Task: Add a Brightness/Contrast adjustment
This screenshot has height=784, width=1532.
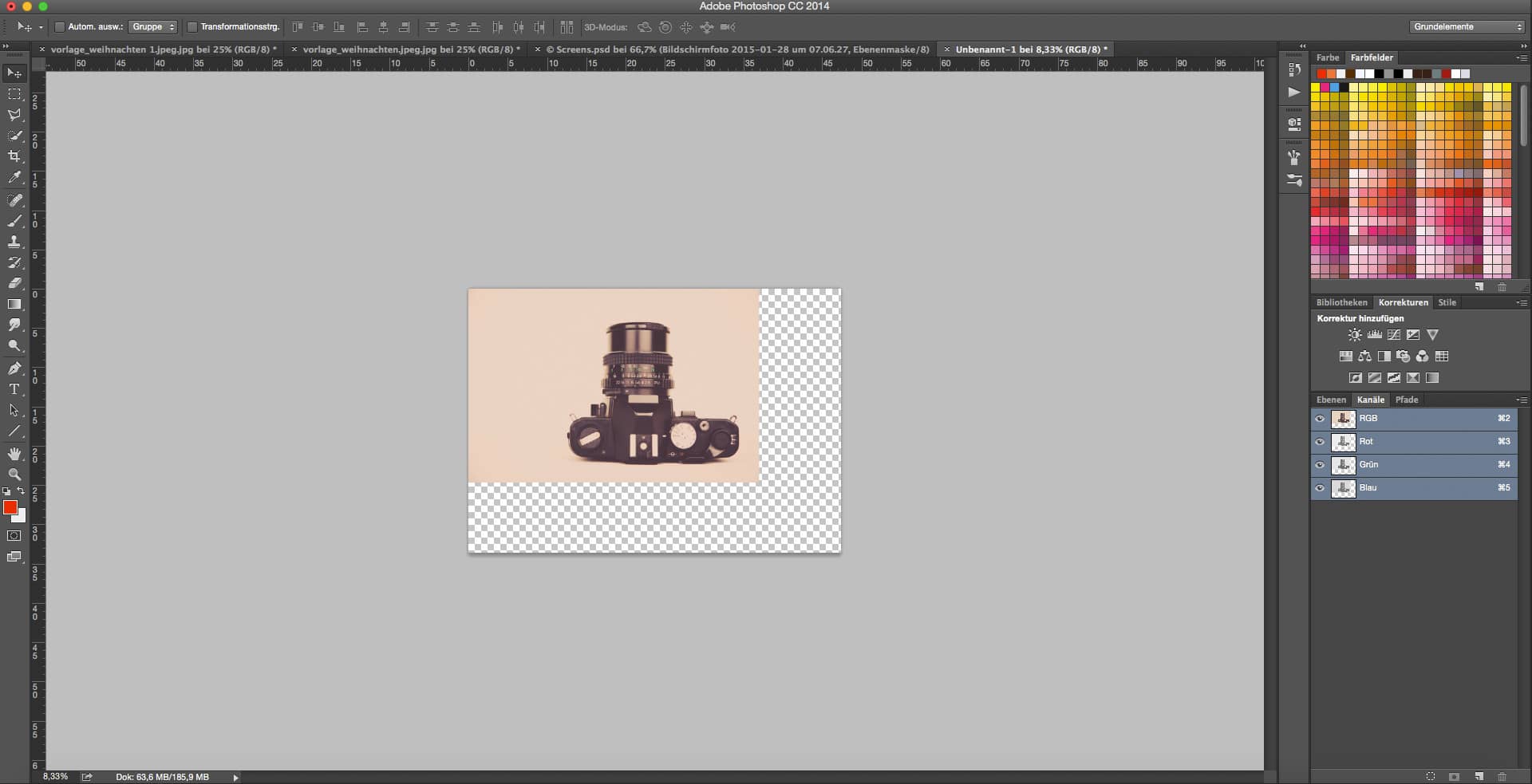Action: pos(1355,335)
